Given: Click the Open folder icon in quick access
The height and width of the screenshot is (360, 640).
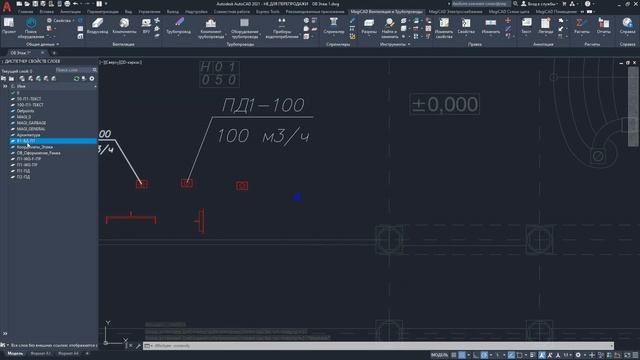Looking at the screenshot, I should click(27, 4).
